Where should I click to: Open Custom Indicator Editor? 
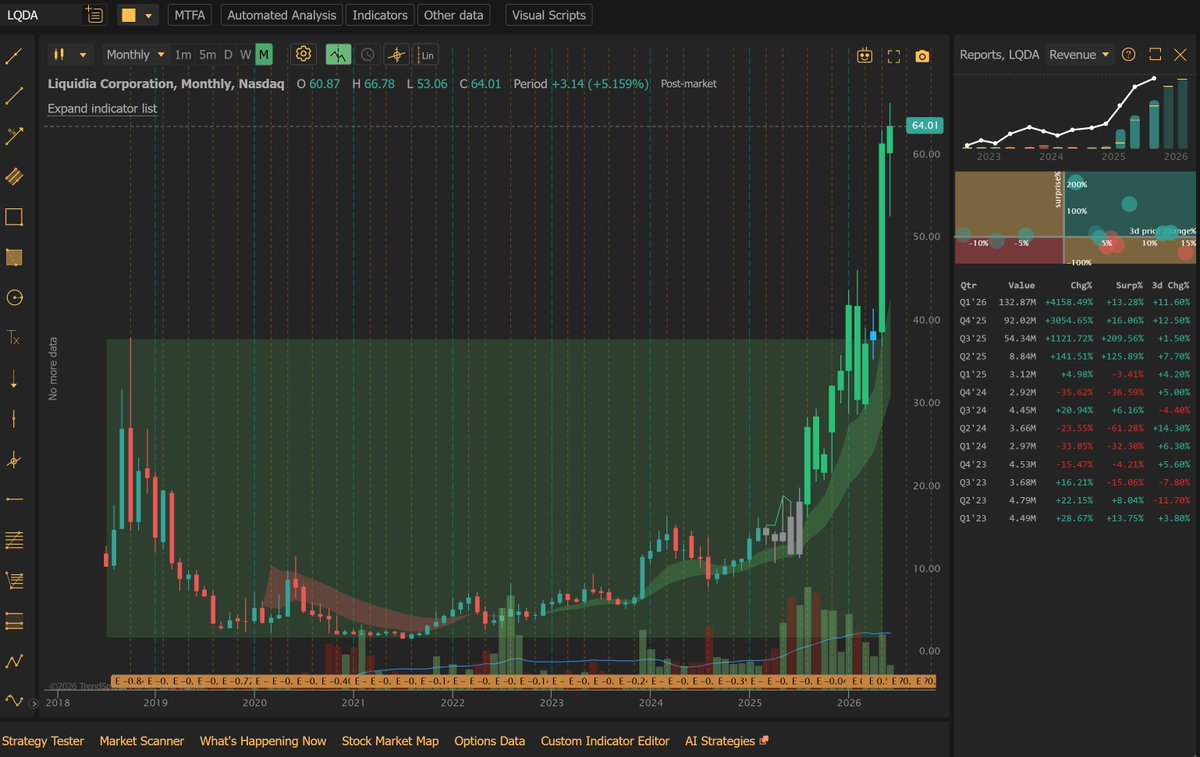point(606,741)
